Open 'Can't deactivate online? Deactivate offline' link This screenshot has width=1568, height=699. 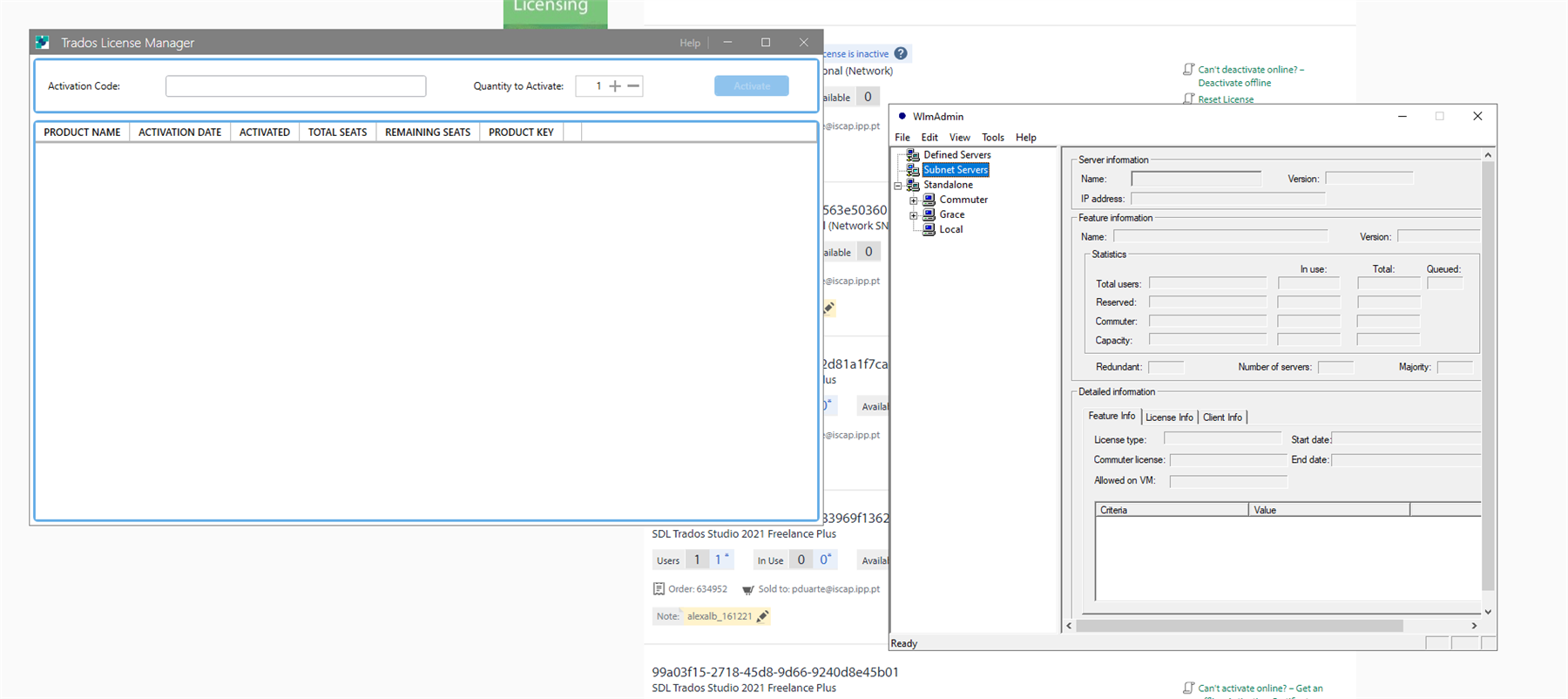[x=1251, y=76]
